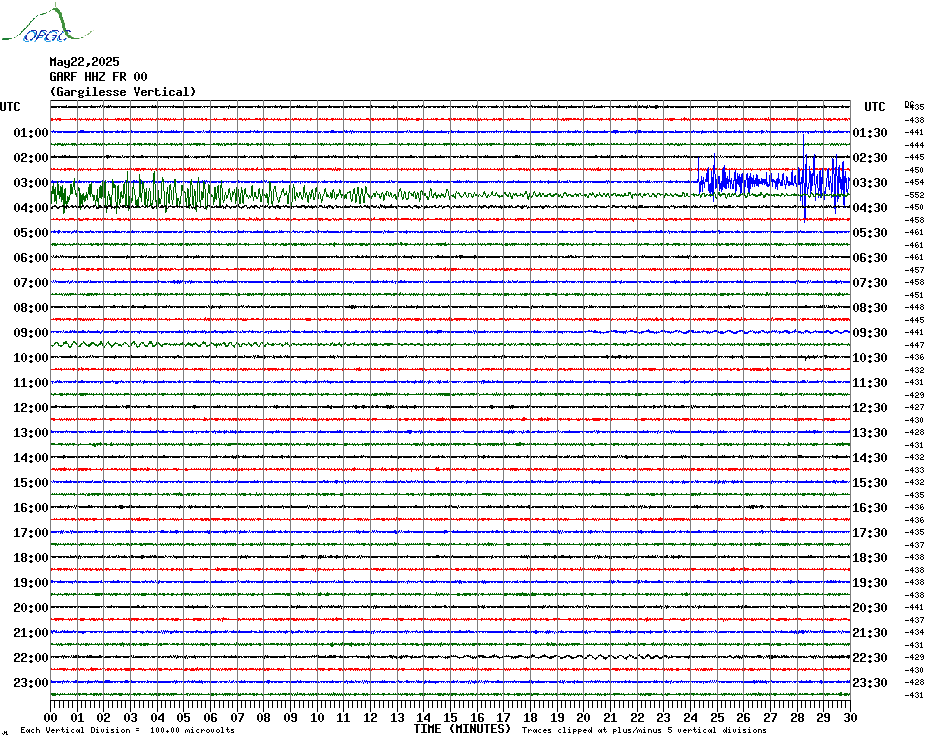930x744 pixels.
Task: Click minute label 28 on the time axis
Action: [797, 717]
